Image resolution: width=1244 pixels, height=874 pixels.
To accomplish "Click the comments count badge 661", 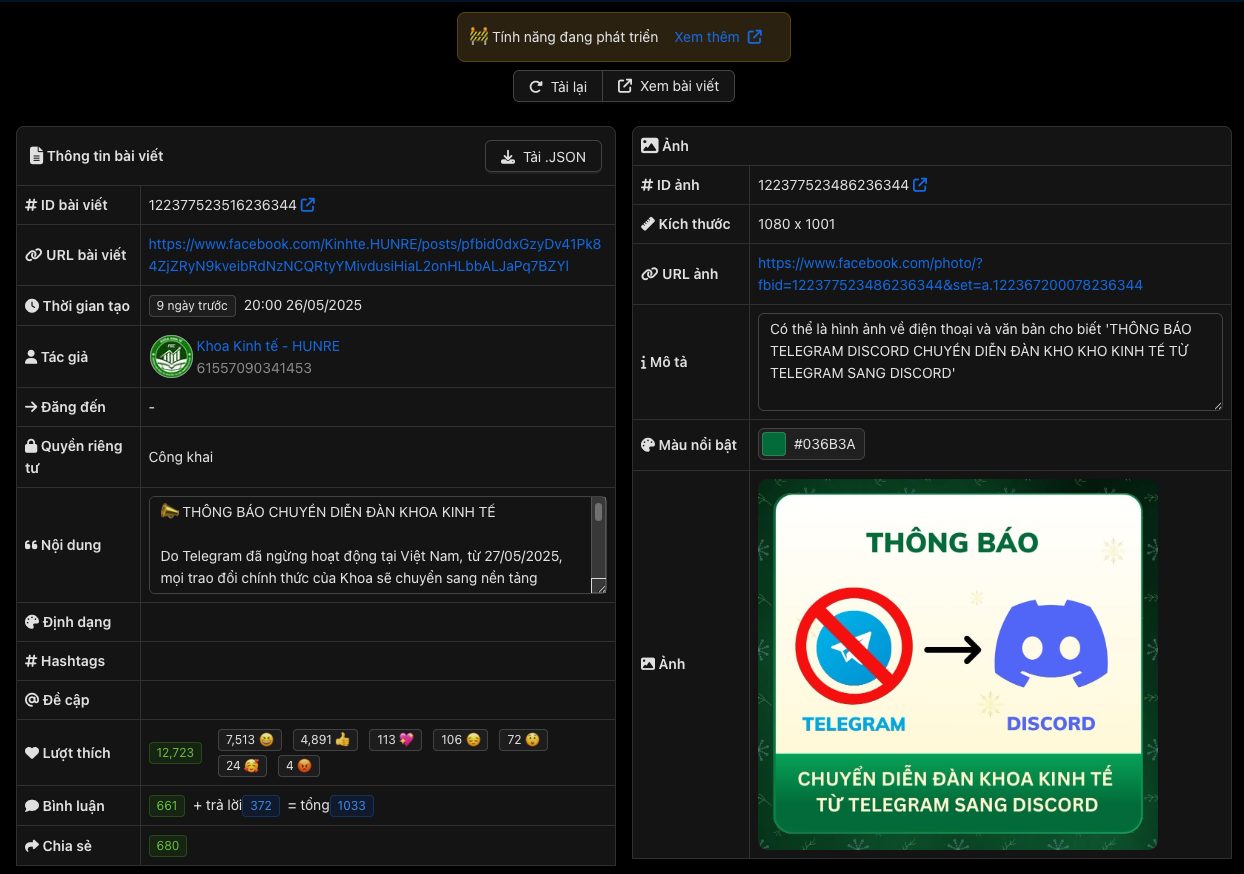I will [167, 806].
